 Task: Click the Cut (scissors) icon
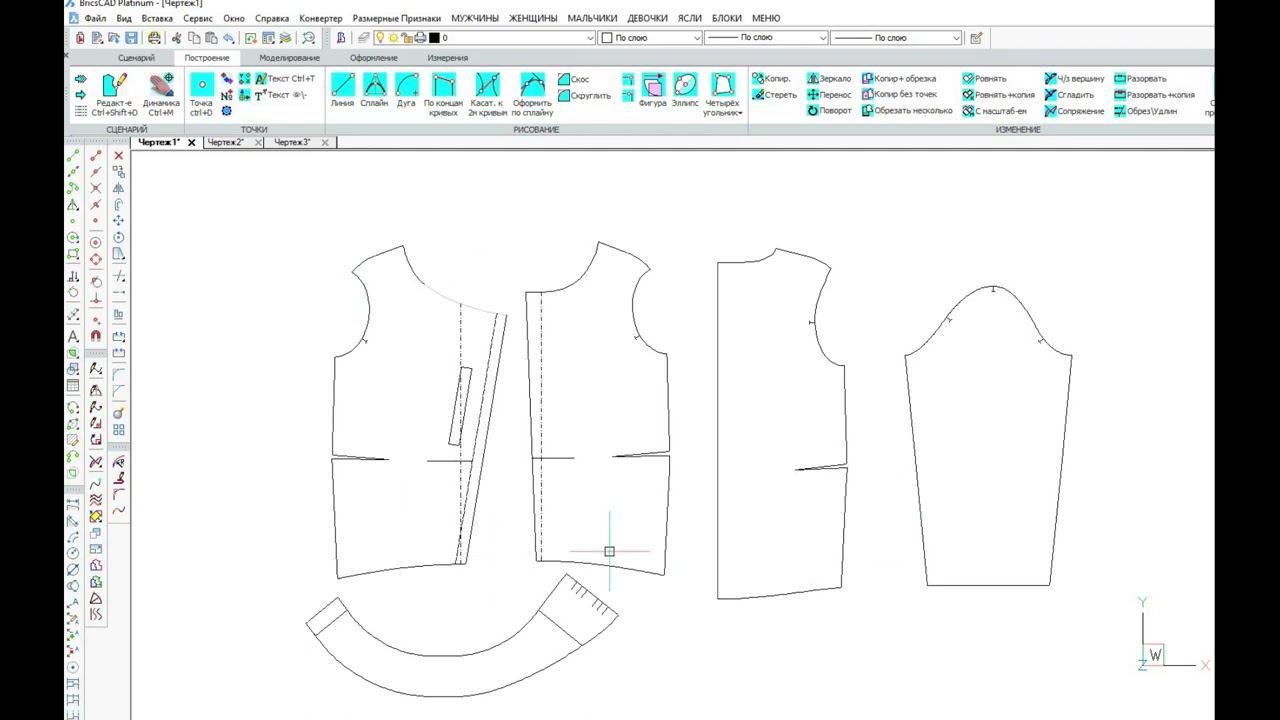177,38
